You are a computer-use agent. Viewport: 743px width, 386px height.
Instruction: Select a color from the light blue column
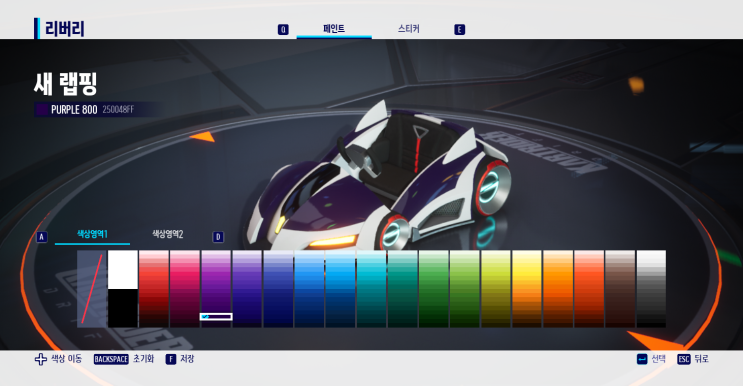[x=340, y=289]
